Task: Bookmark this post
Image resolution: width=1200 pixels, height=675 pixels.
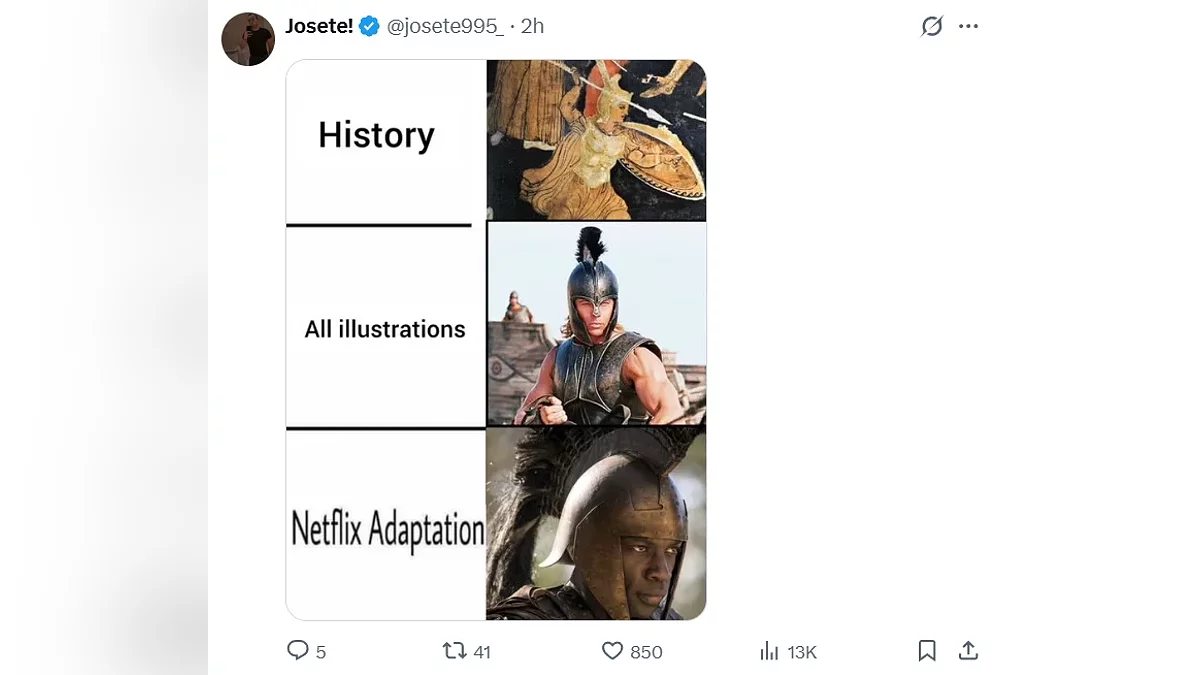Action: coord(927,651)
